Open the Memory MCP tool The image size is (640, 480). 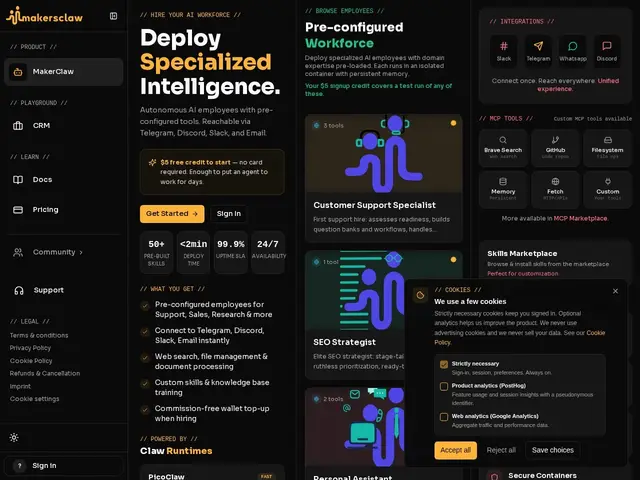[x=503, y=189]
